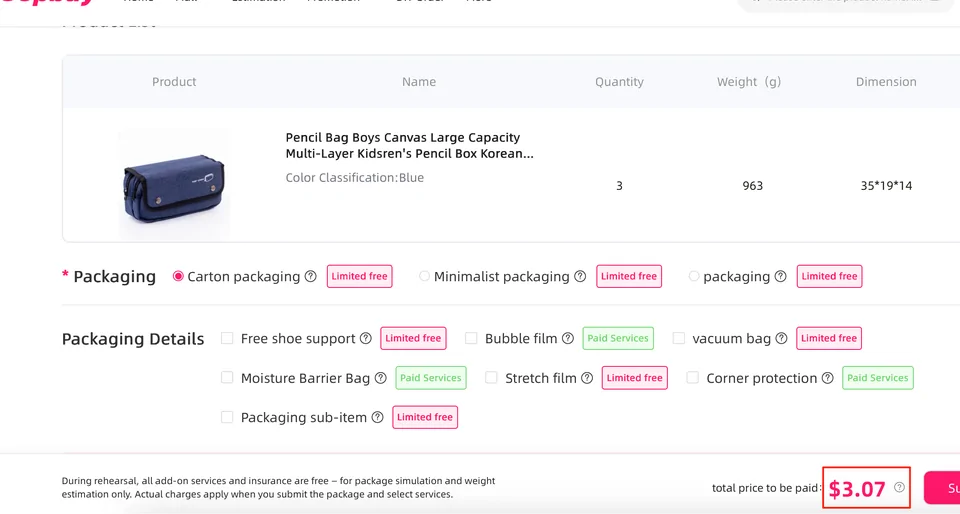Click Paid Services badge beside Corner protection
960x514 pixels.
[877, 378]
